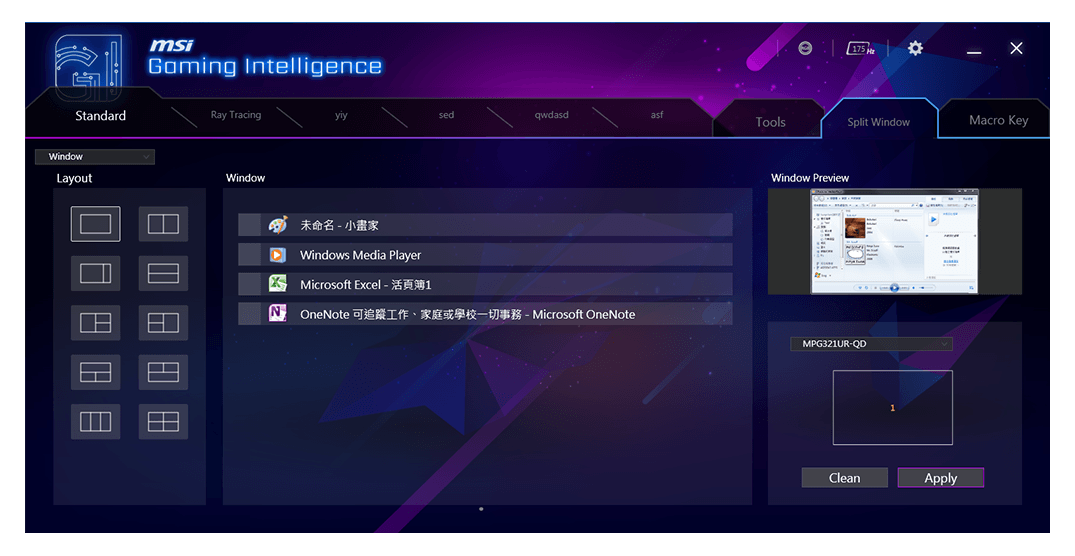Click the round sync icon in header
Viewport: 1075px width, 556px height.
pyautogui.click(x=805, y=49)
